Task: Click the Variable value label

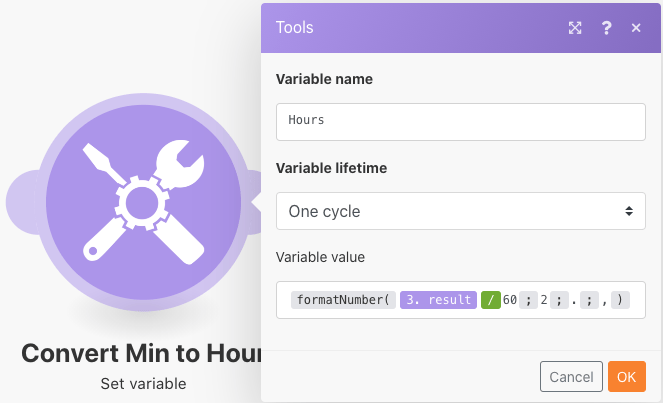Action: tap(320, 257)
